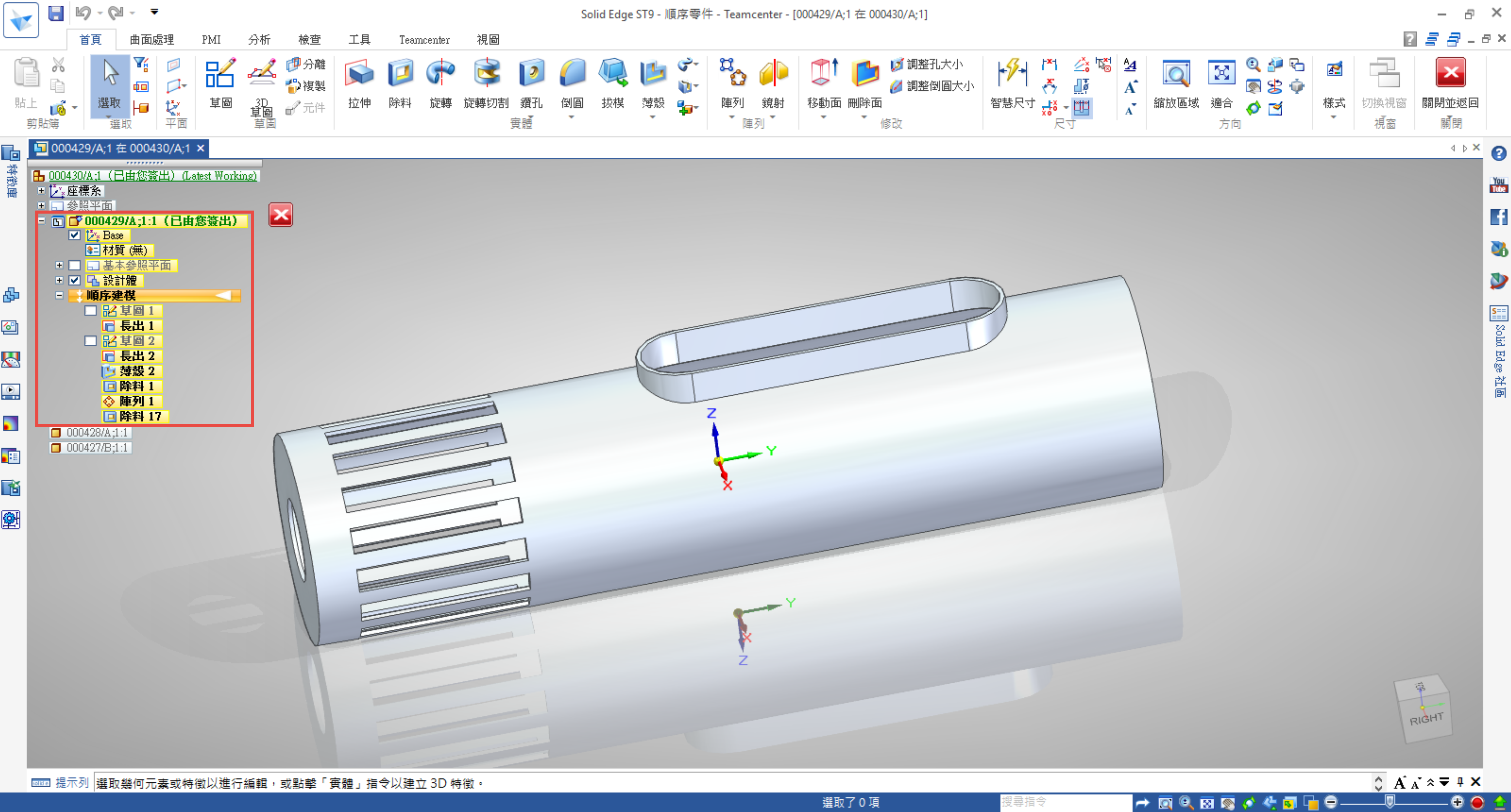This screenshot has width=1511, height=812.
Task: Open the 檢查 tab
Action: (309, 39)
